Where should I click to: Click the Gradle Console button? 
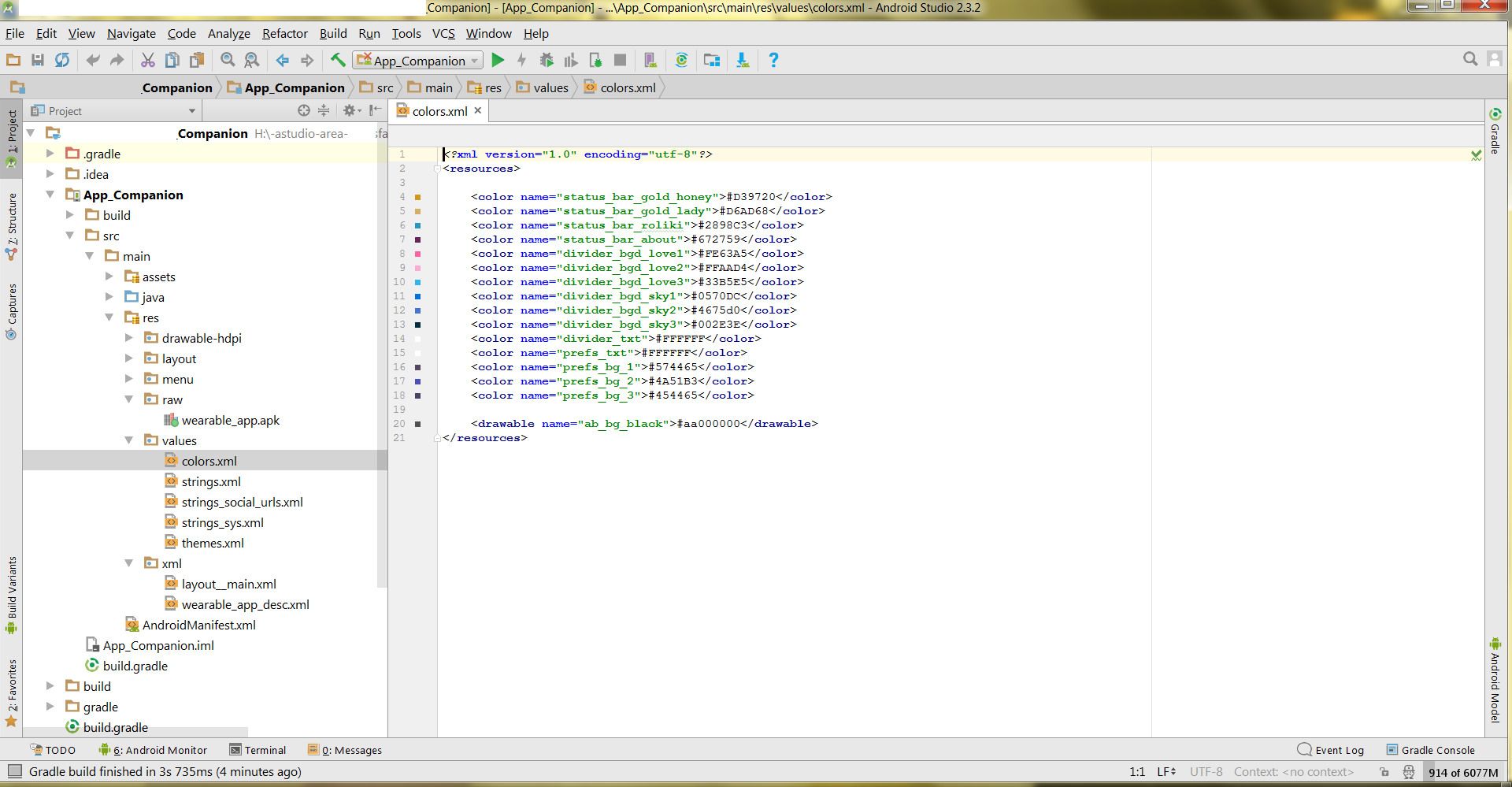[1430, 750]
